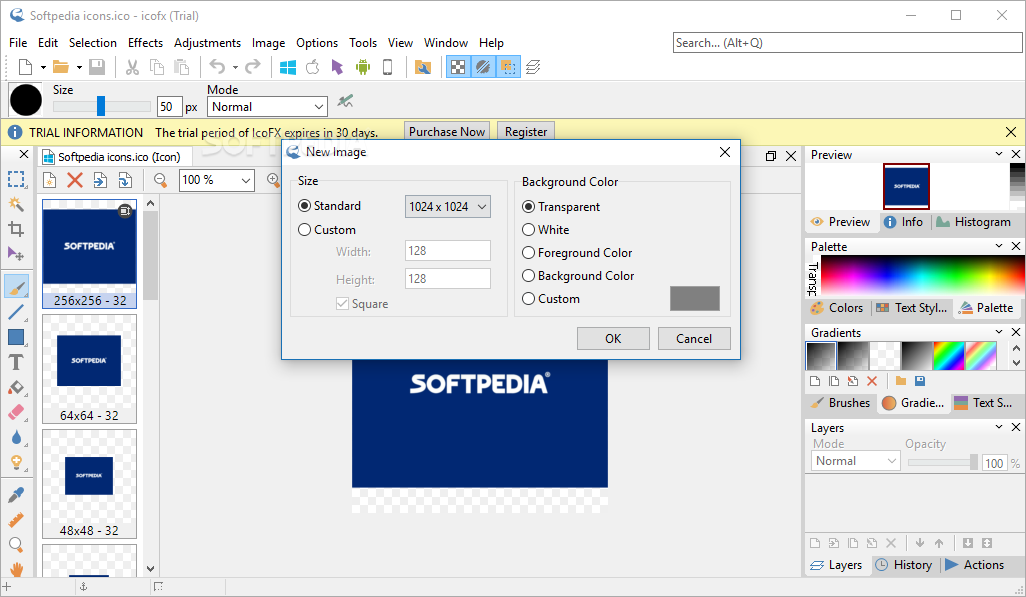The width and height of the screenshot is (1026, 597).
Task: Choose Custom background color radio option
Action: point(529,298)
